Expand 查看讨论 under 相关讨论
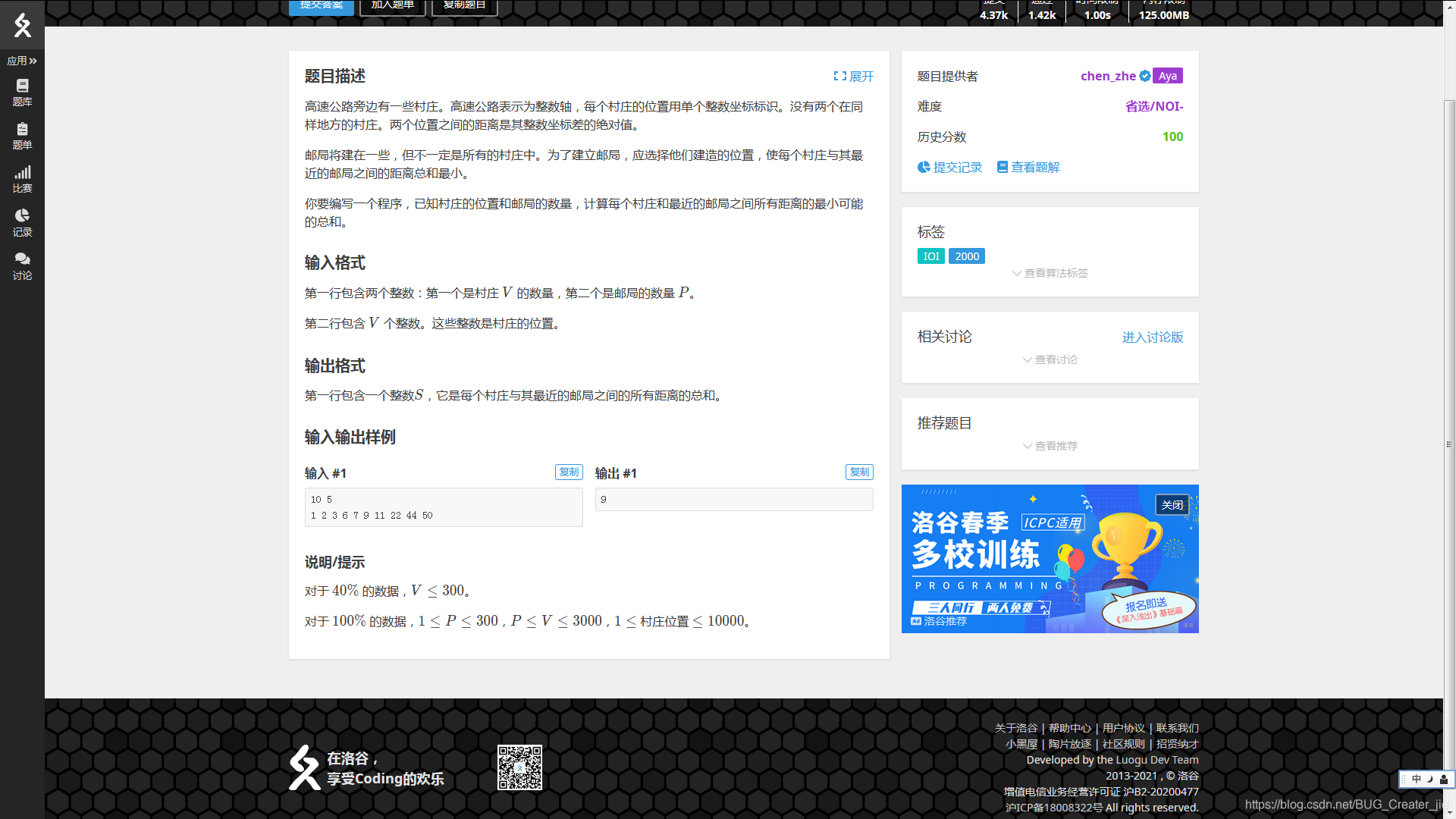Screen dimensions: 1456x819 pyautogui.click(x=1050, y=359)
